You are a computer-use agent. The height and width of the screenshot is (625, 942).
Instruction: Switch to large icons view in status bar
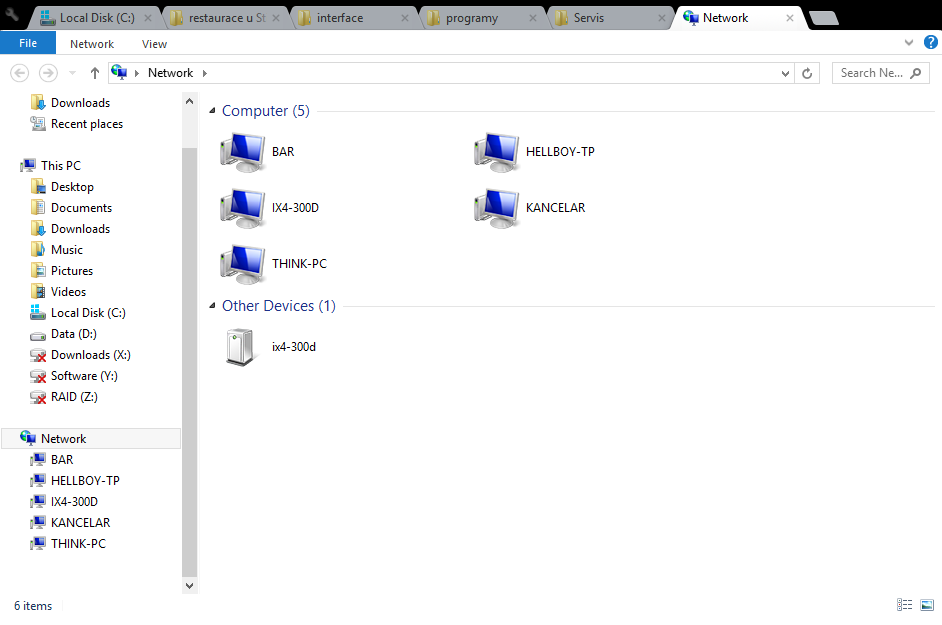(927, 605)
